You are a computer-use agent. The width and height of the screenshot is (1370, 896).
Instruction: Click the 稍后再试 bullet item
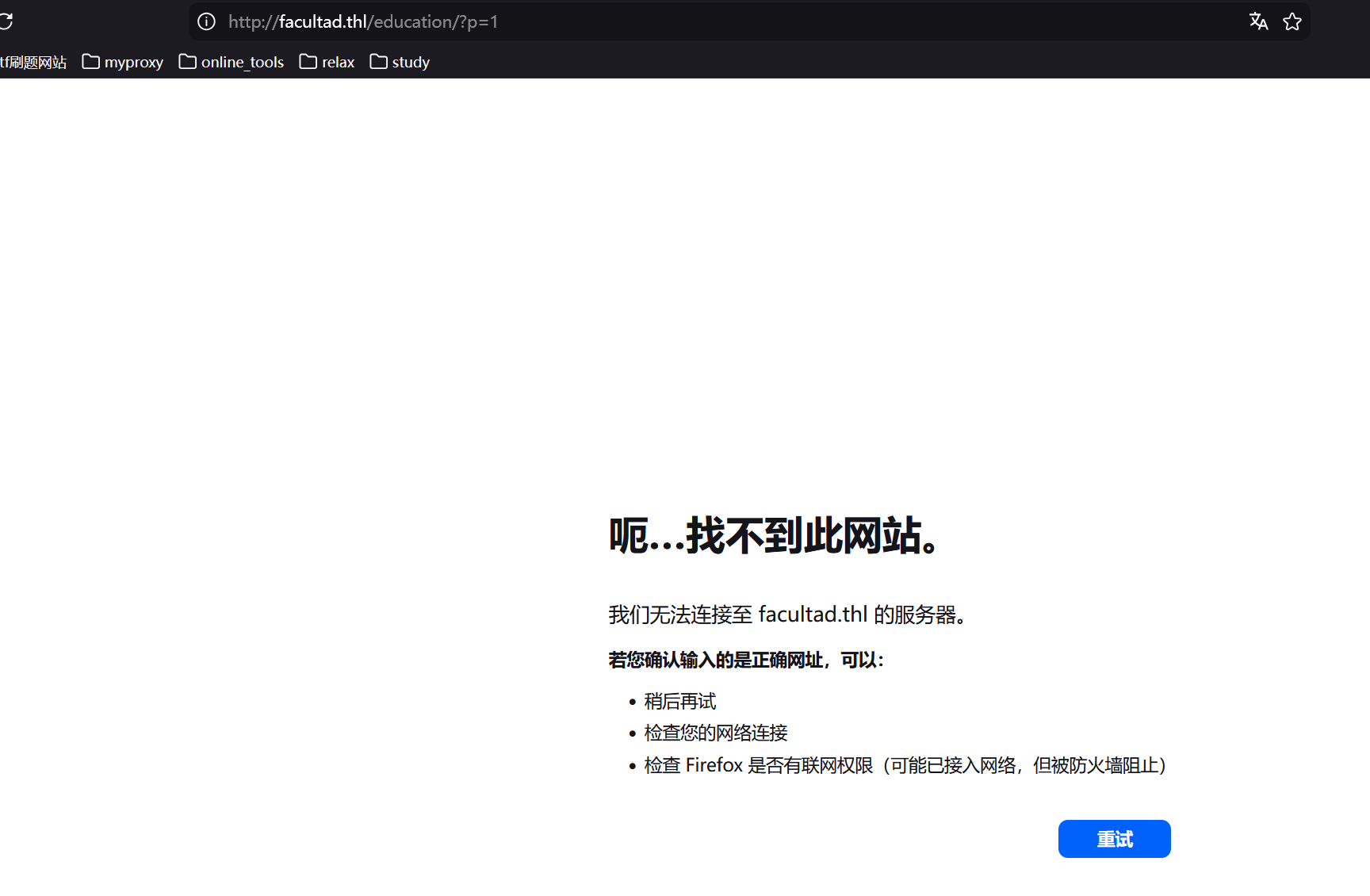tap(679, 702)
